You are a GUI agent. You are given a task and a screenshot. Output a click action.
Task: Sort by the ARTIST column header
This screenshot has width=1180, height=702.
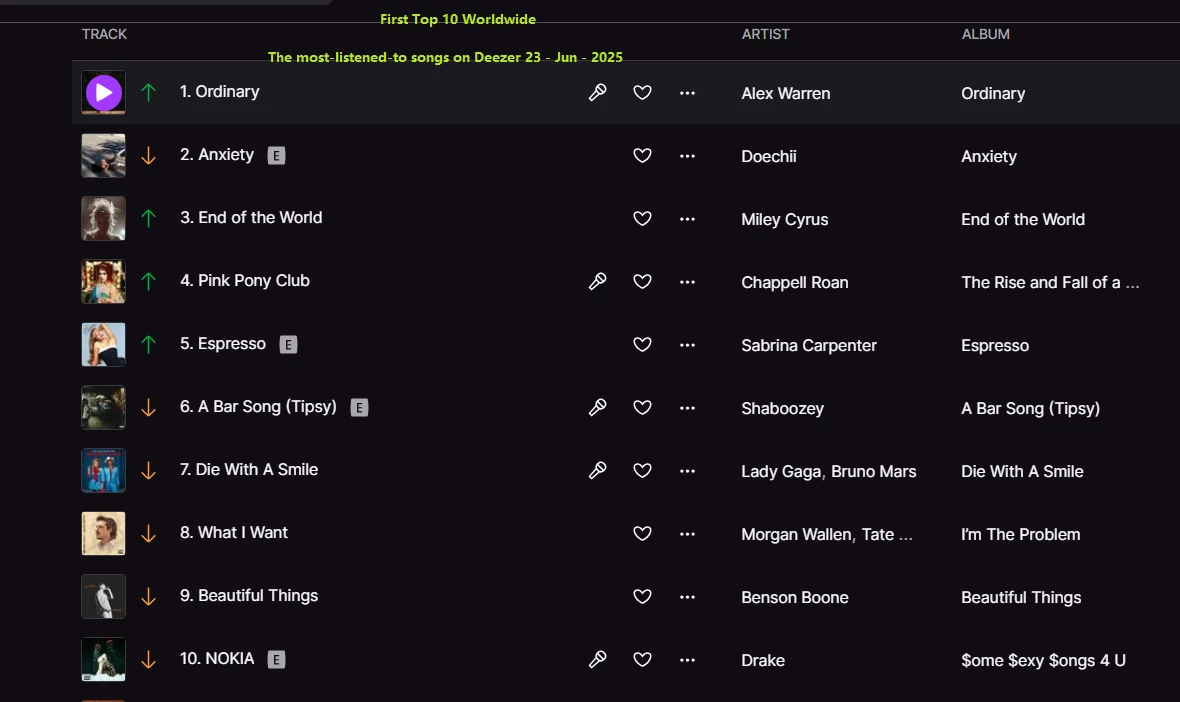tap(765, 34)
